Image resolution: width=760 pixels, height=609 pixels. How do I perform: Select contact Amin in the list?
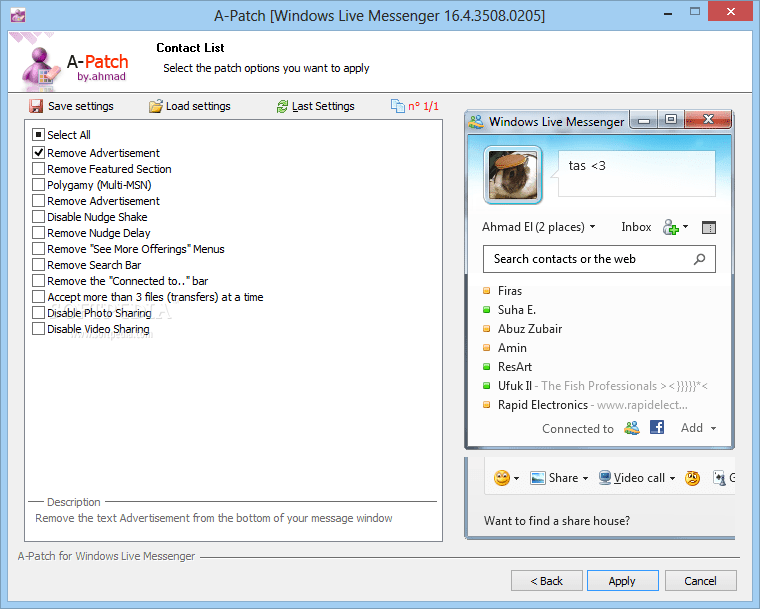pos(512,348)
